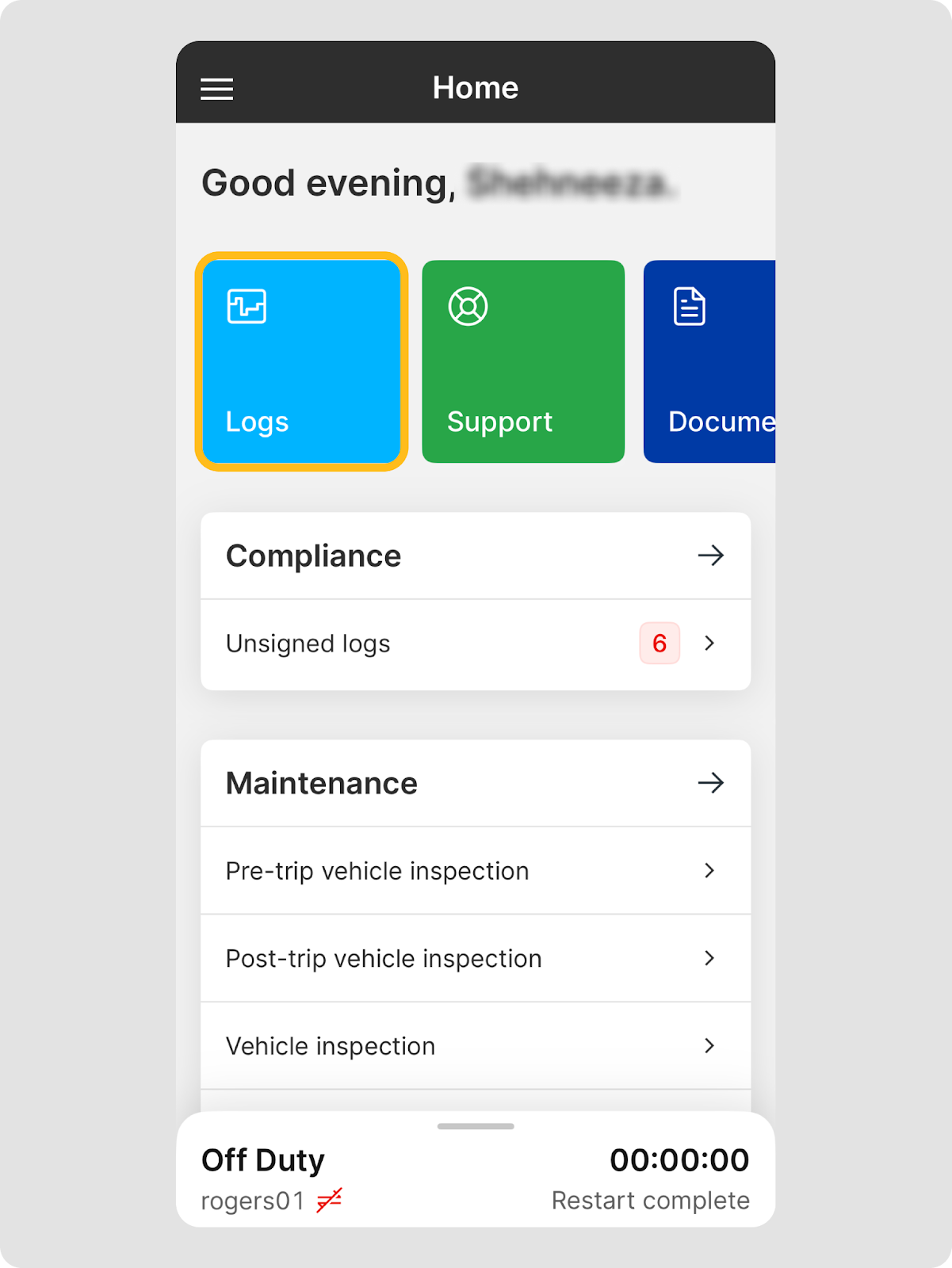This screenshot has height=1268, width=952.
Task: Tap the Logs graph icon
Action: (x=247, y=307)
